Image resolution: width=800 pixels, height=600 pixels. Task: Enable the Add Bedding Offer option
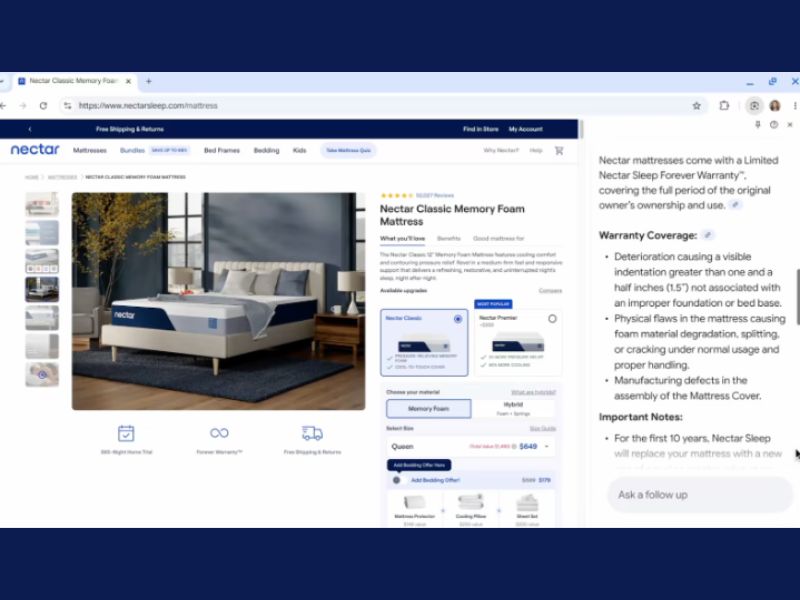pyautogui.click(x=396, y=480)
